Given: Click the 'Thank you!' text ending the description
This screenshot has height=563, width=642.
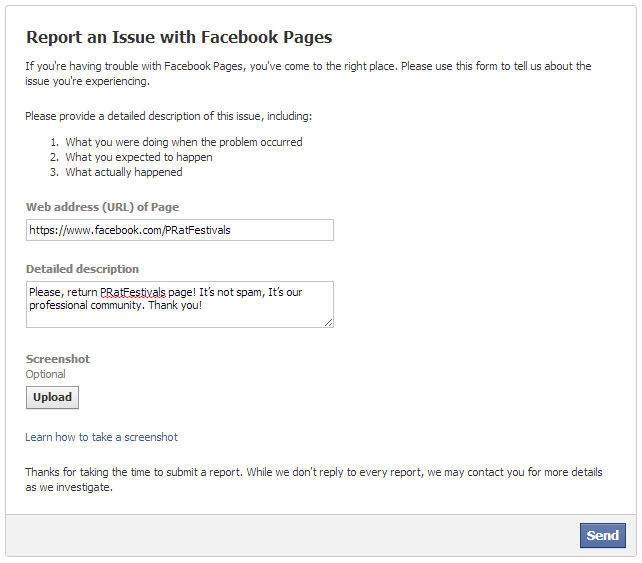Looking at the screenshot, I should coord(174,305).
